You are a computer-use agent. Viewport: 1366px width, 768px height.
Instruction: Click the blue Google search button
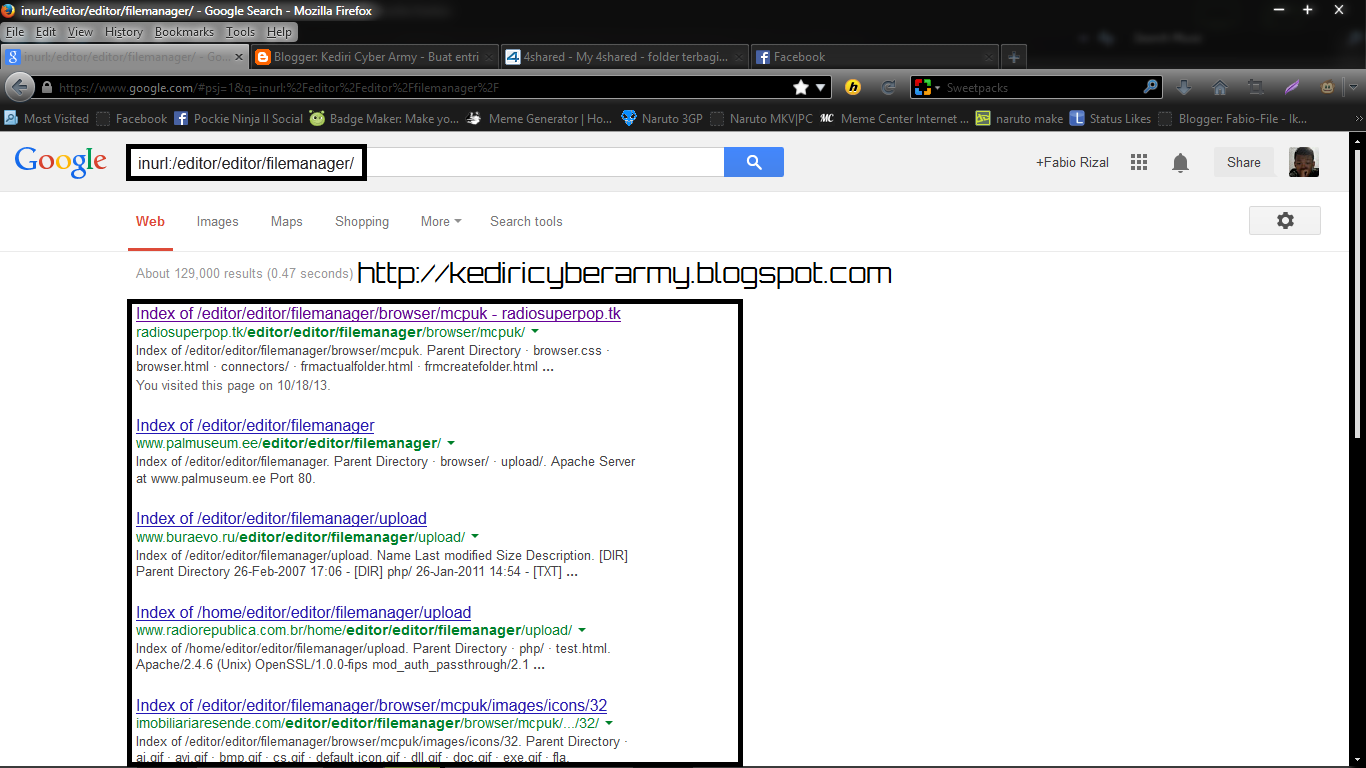[x=754, y=162]
